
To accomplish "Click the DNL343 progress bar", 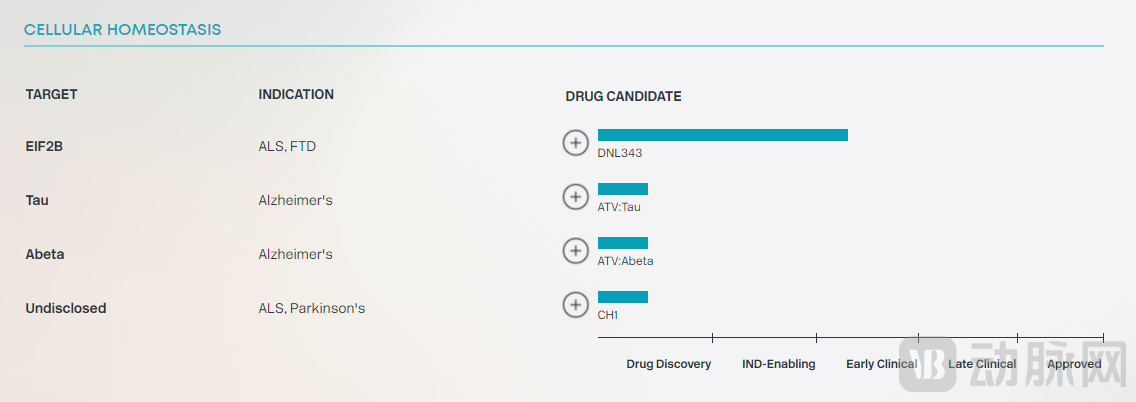I will click(722, 135).
